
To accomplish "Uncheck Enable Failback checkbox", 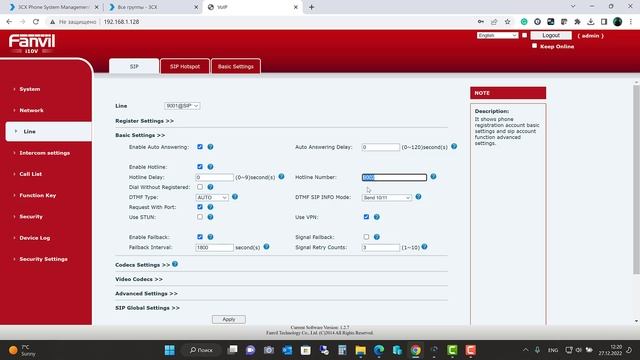I will (x=200, y=237).
